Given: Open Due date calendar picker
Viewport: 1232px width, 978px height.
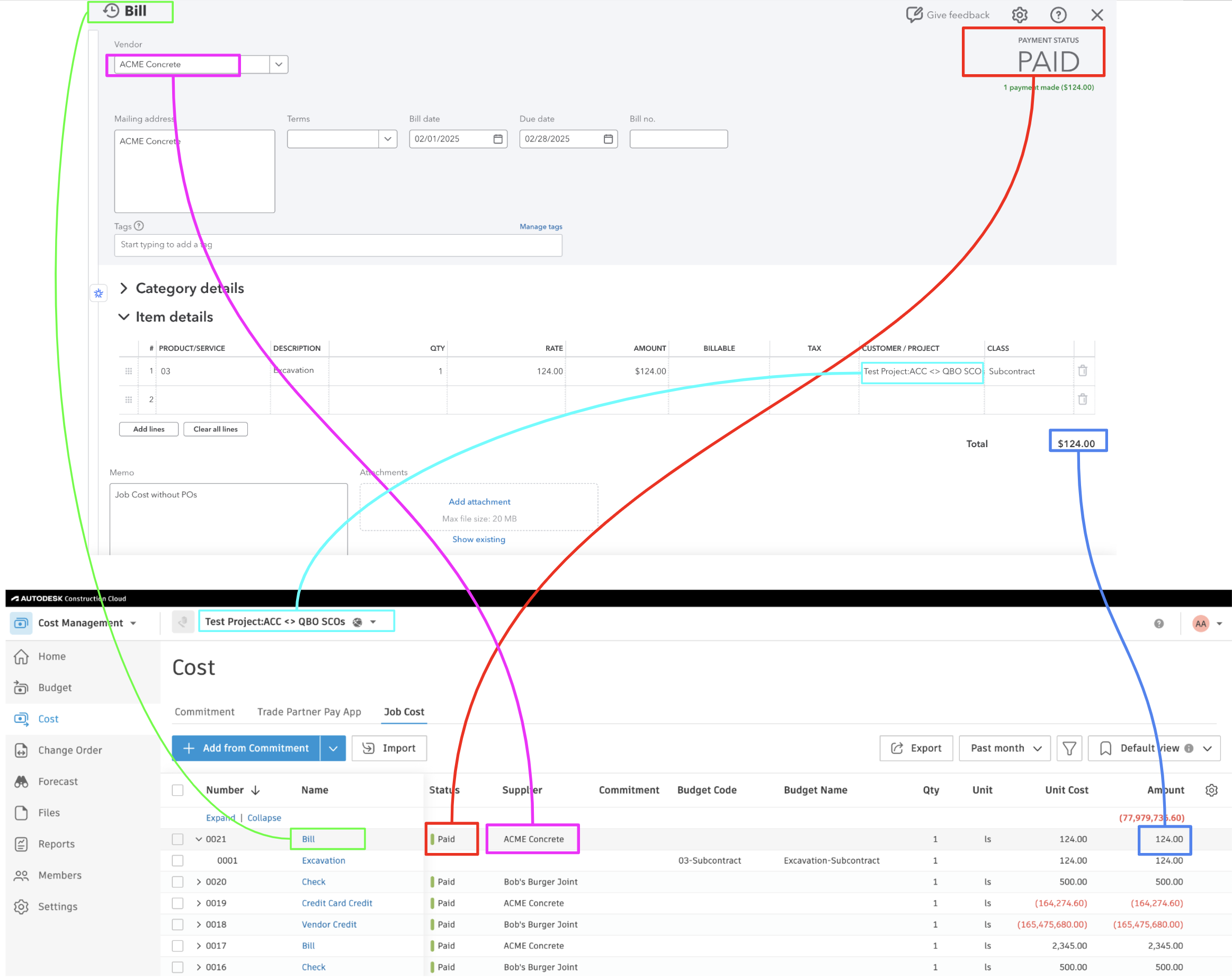Looking at the screenshot, I should [x=608, y=139].
